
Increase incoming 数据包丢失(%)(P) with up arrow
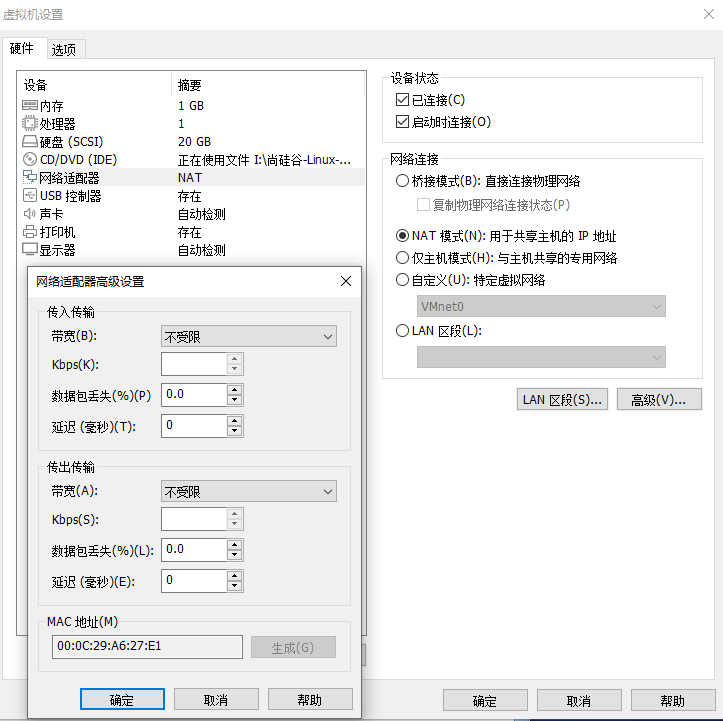235,390
